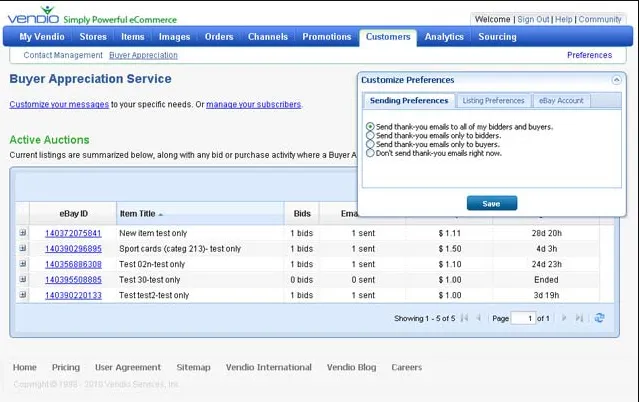Viewport: 639px width, 402px height.
Task: Open the Items menu
Action: [x=132, y=37]
